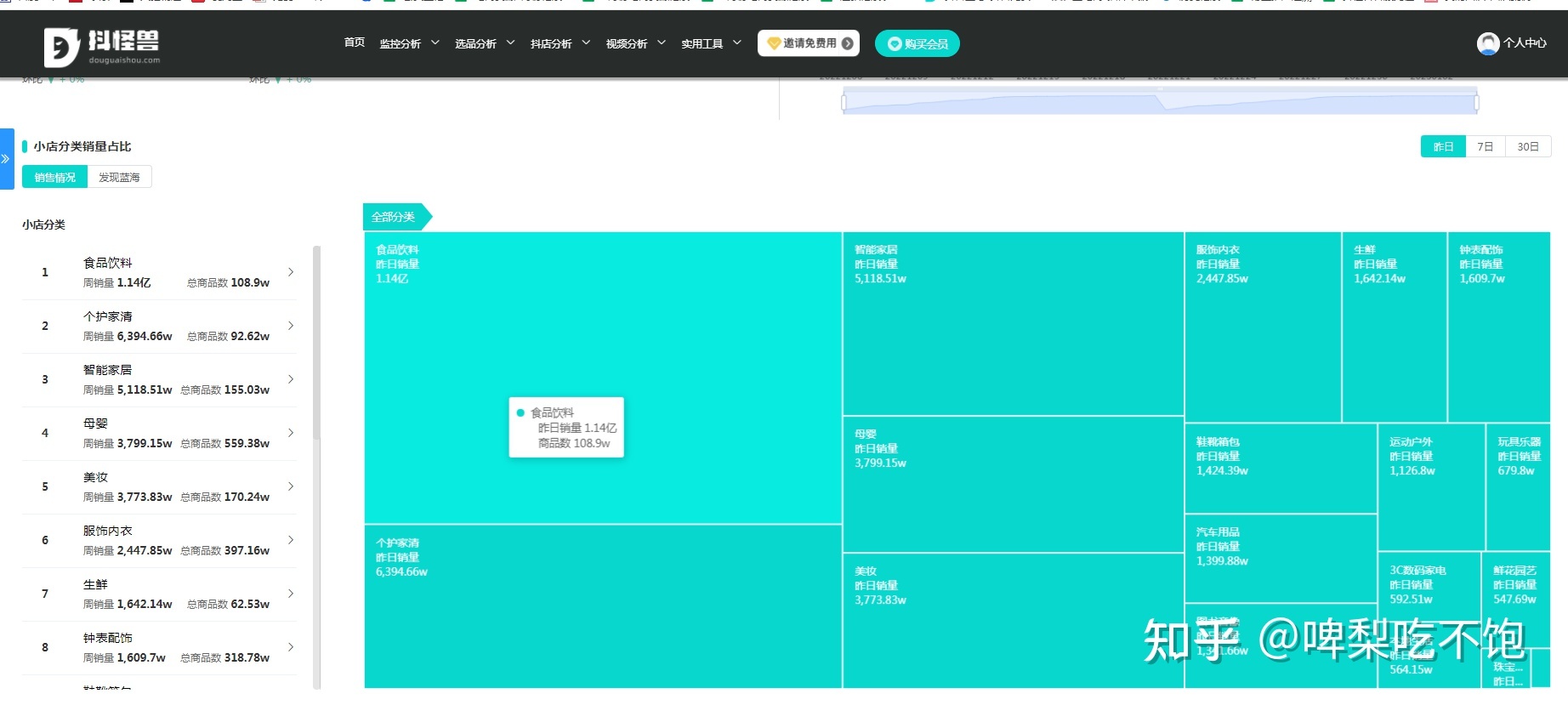Click the 购买会员 button

(x=918, y=43)
